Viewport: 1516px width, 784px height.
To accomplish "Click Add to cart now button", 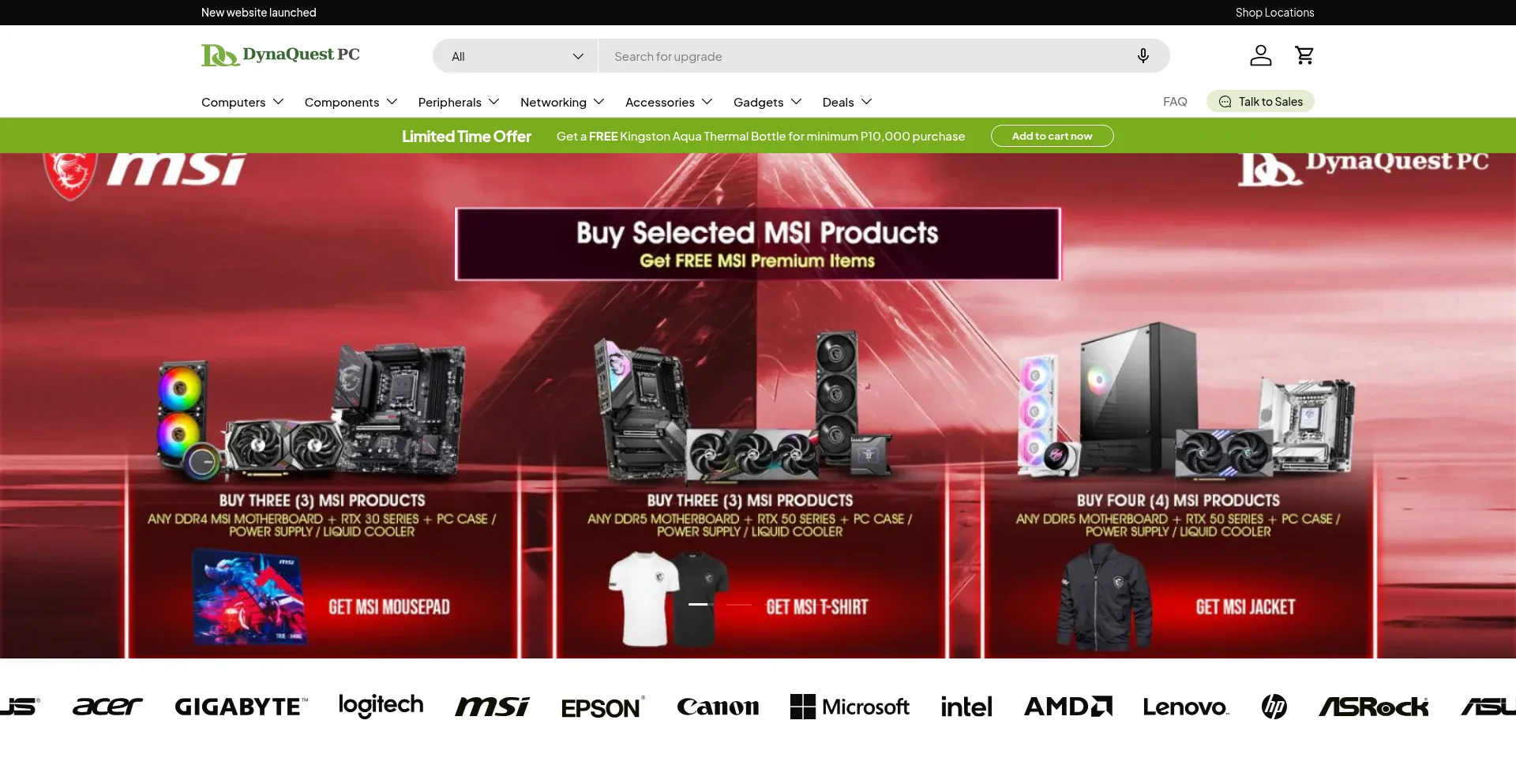I will [1052, 136].
